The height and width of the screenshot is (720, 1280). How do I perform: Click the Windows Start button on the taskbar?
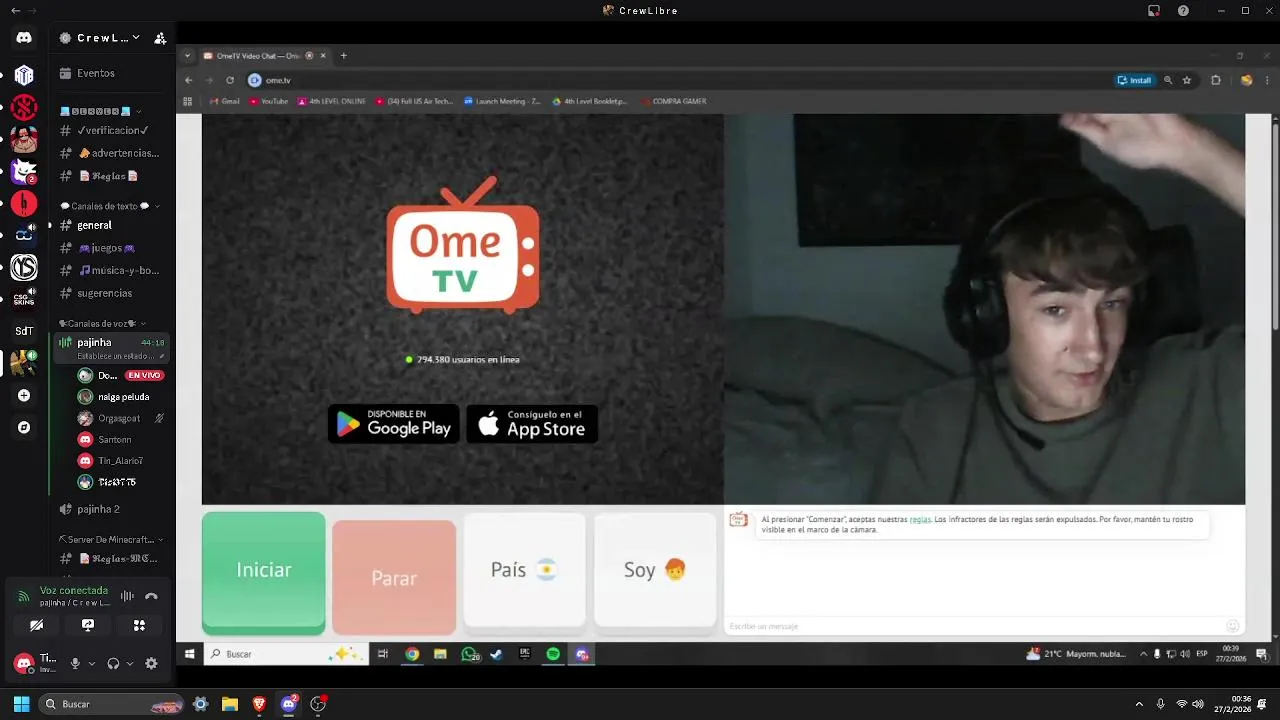(x=21, y=704)
